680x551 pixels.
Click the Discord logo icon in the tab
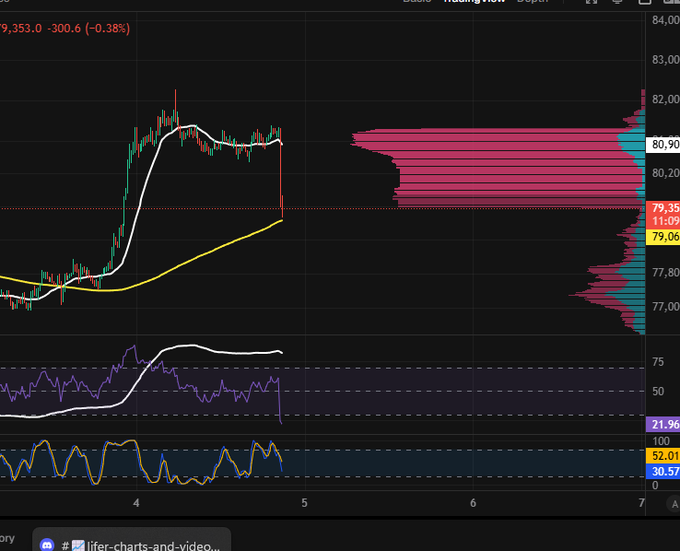click(47, 544)
